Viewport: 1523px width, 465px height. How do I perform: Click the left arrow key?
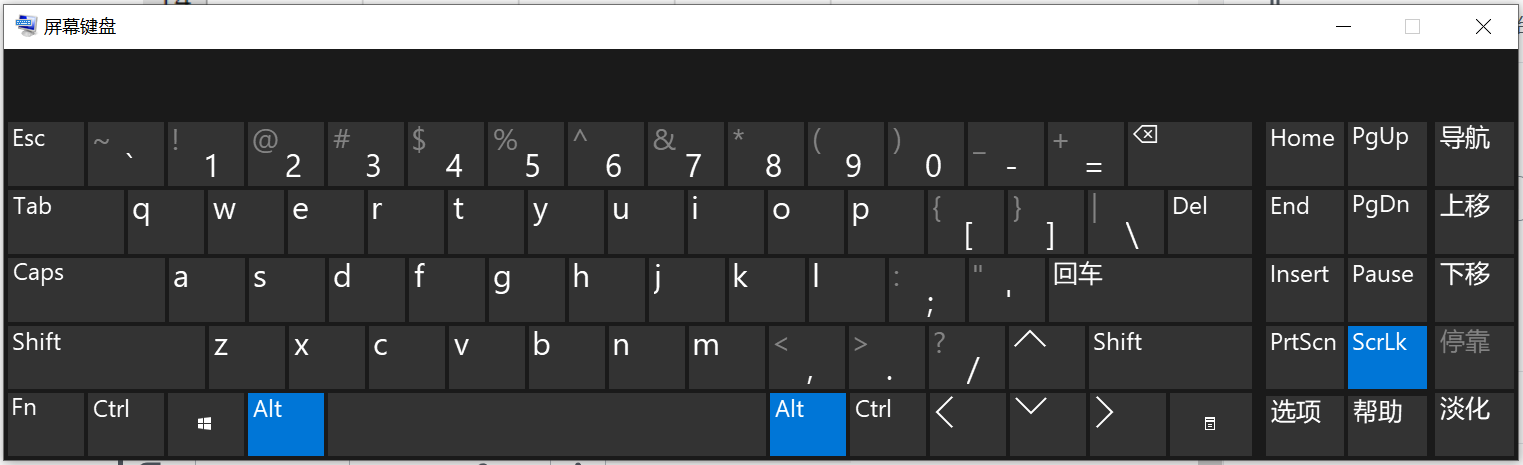(x=967, y=424)
